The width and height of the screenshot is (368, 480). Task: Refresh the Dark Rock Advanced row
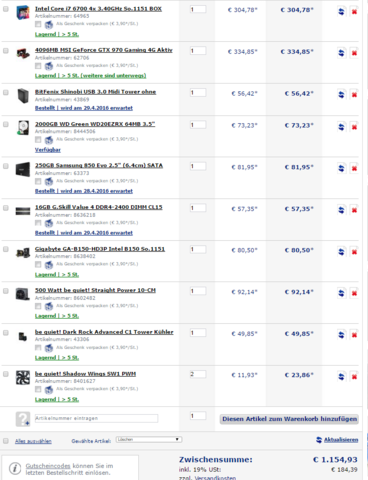tap(341, 335)
